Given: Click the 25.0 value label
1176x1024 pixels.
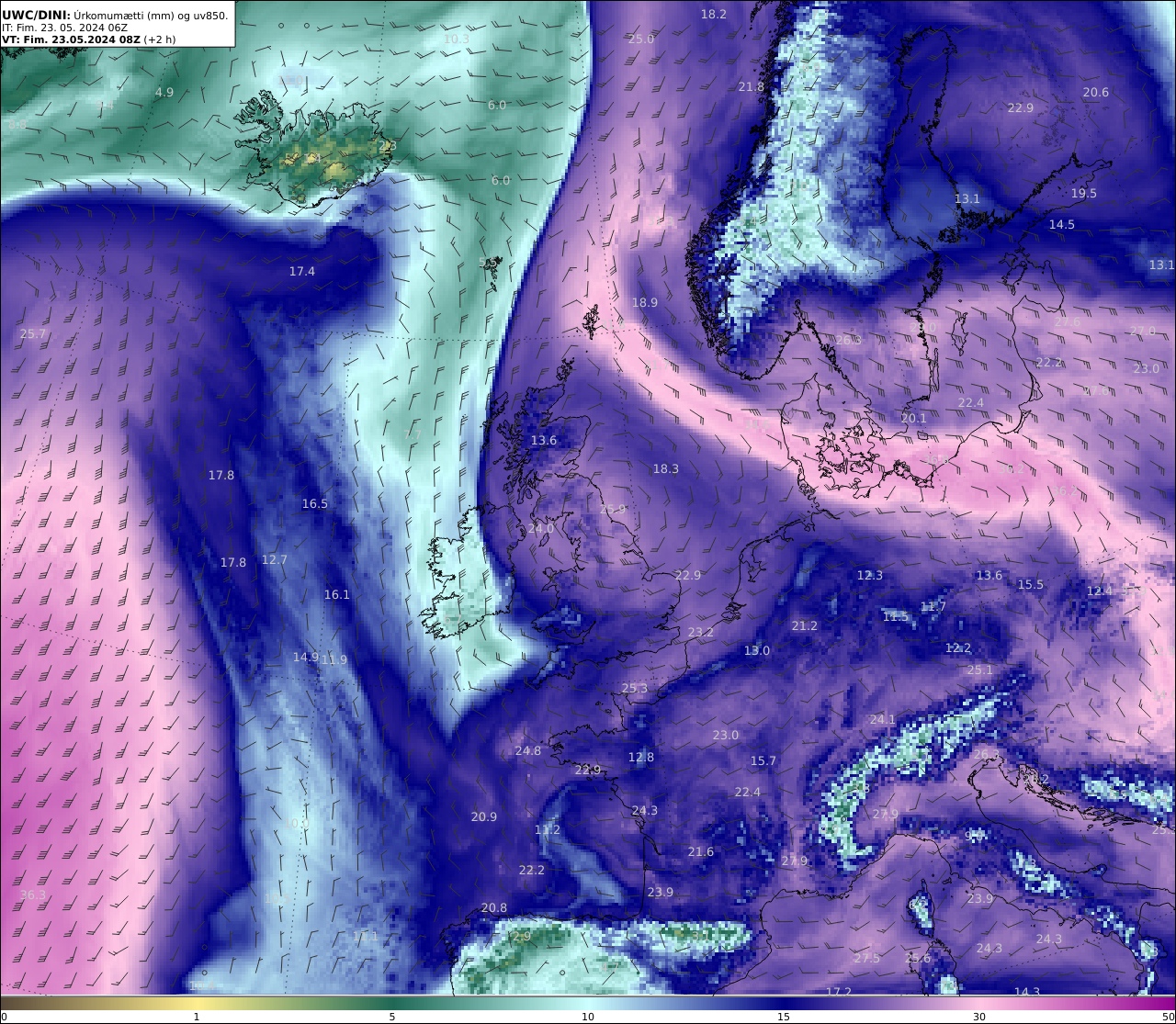Looking at the screenshot, I should (x=641, y=39).
